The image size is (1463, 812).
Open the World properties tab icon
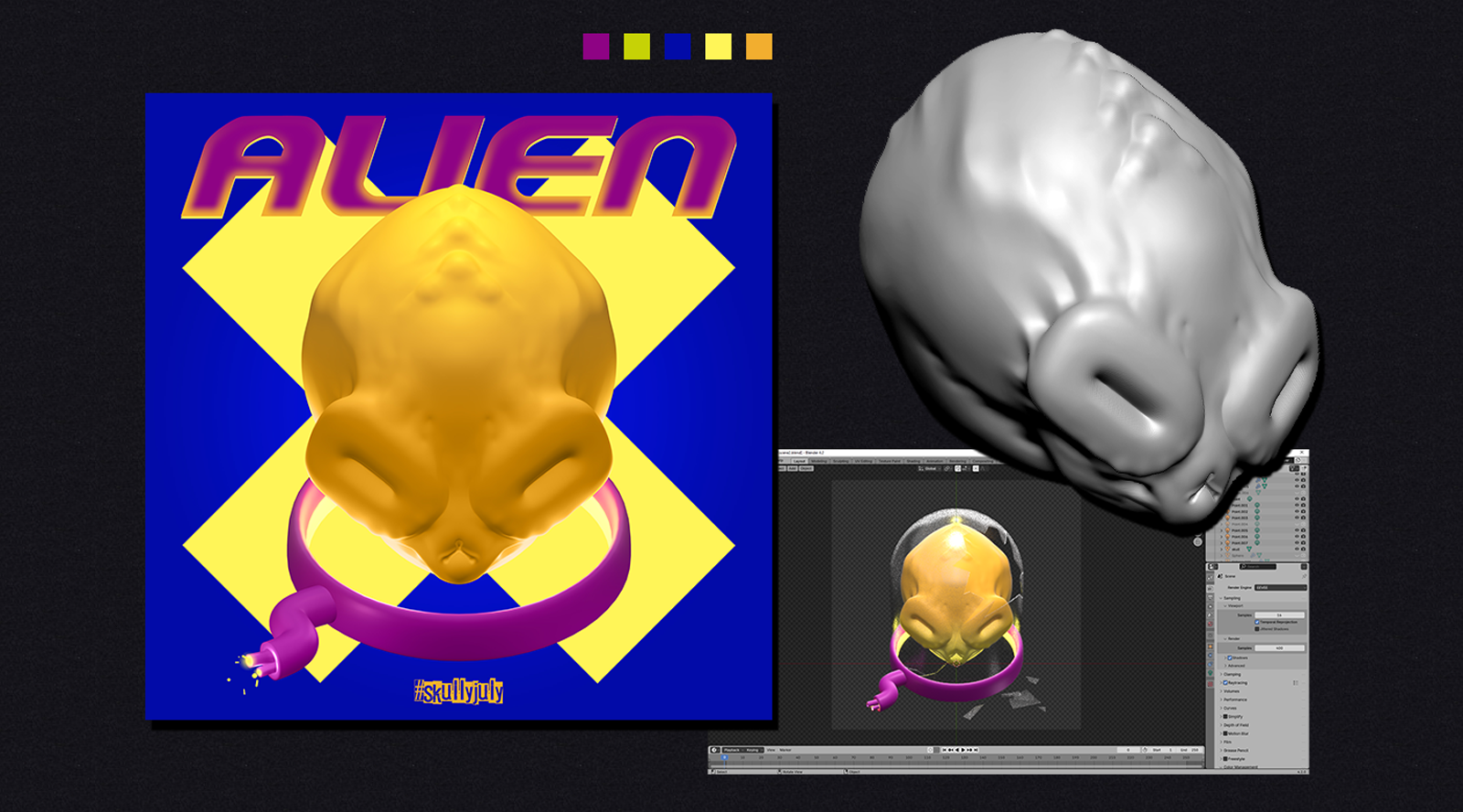tap(1211, 622)
